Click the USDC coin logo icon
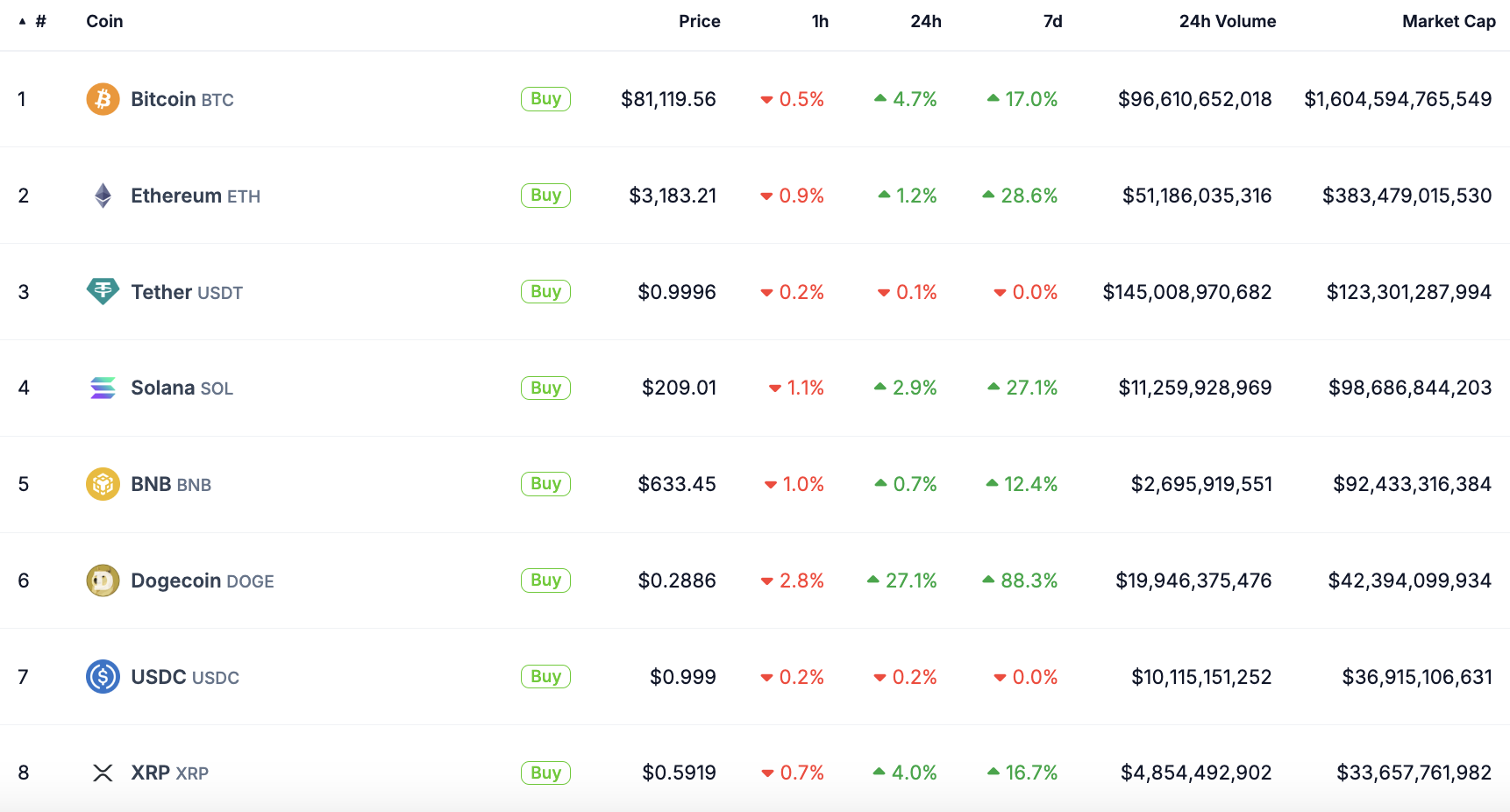Screen dimensions: 1510x812 (103, 677)
